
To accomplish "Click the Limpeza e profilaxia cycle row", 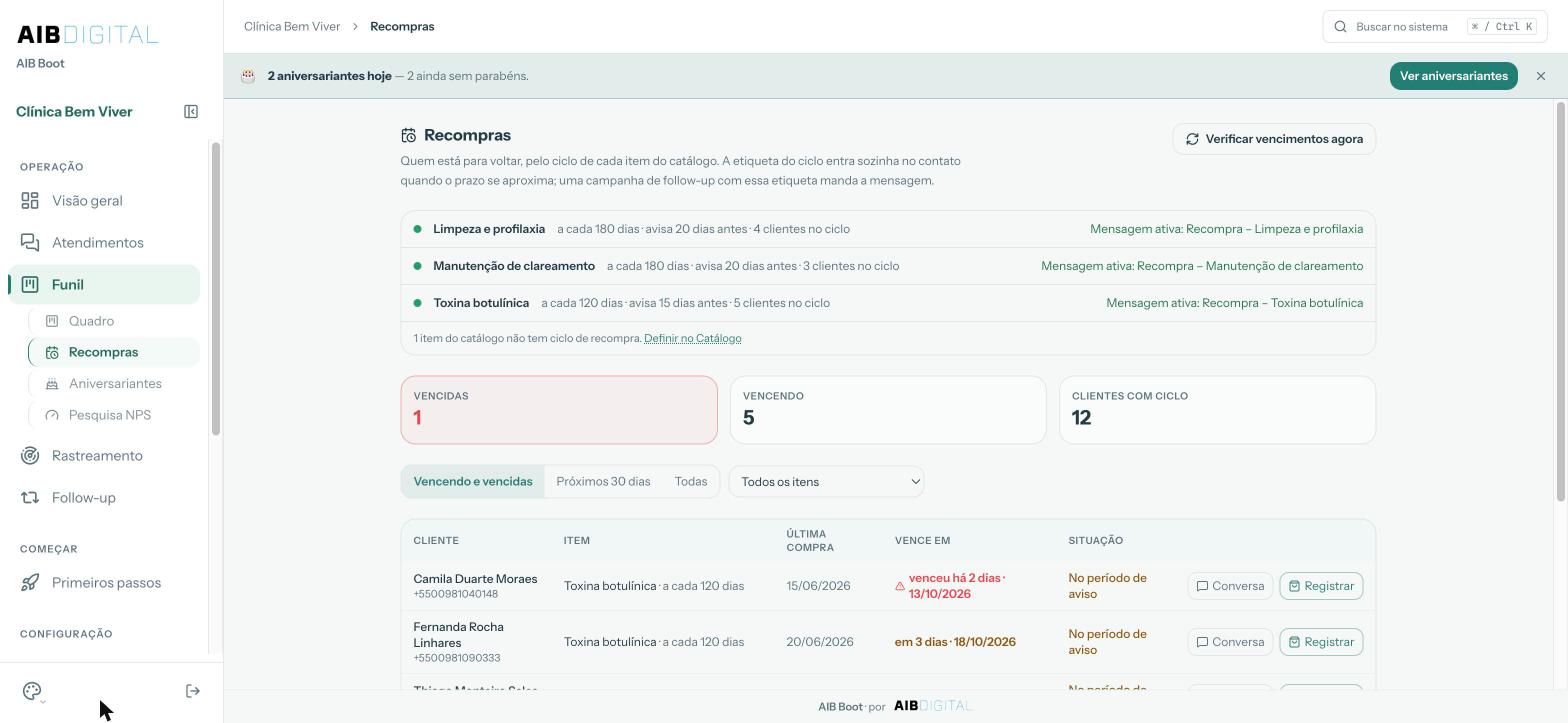I will (888, 229).
